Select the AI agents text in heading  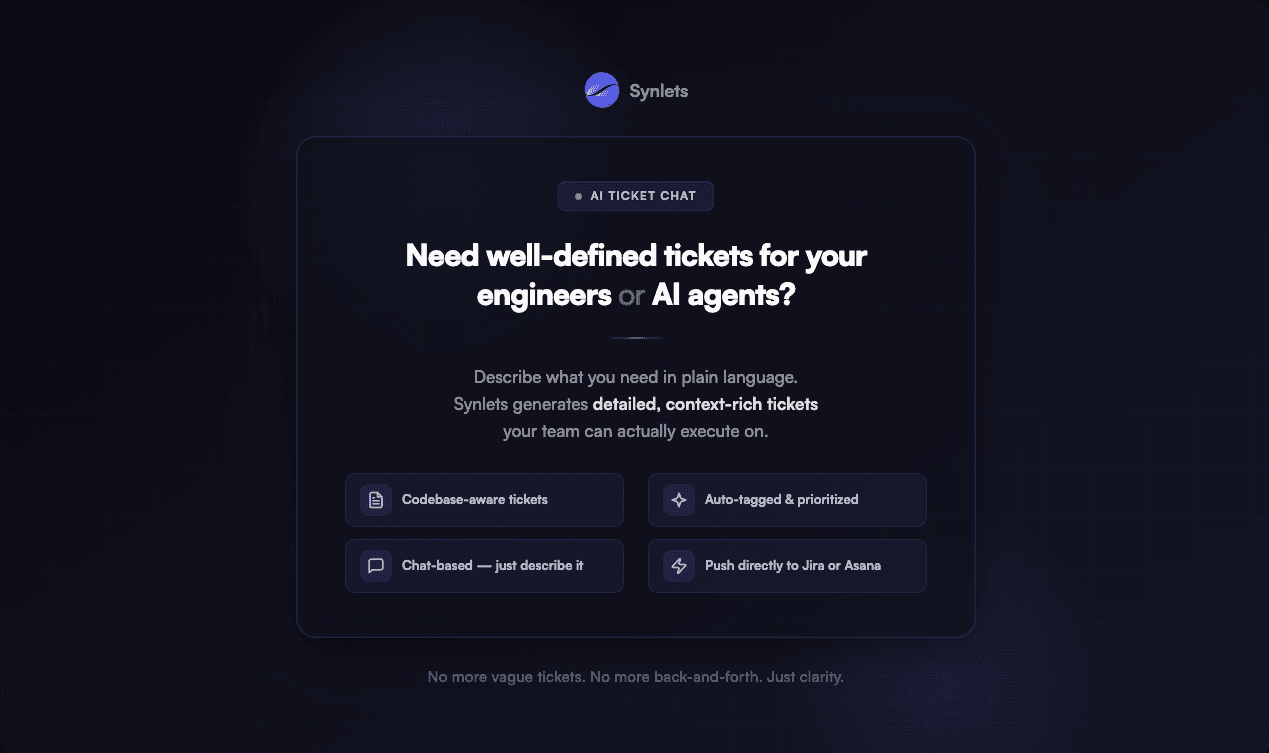(722, 295)
